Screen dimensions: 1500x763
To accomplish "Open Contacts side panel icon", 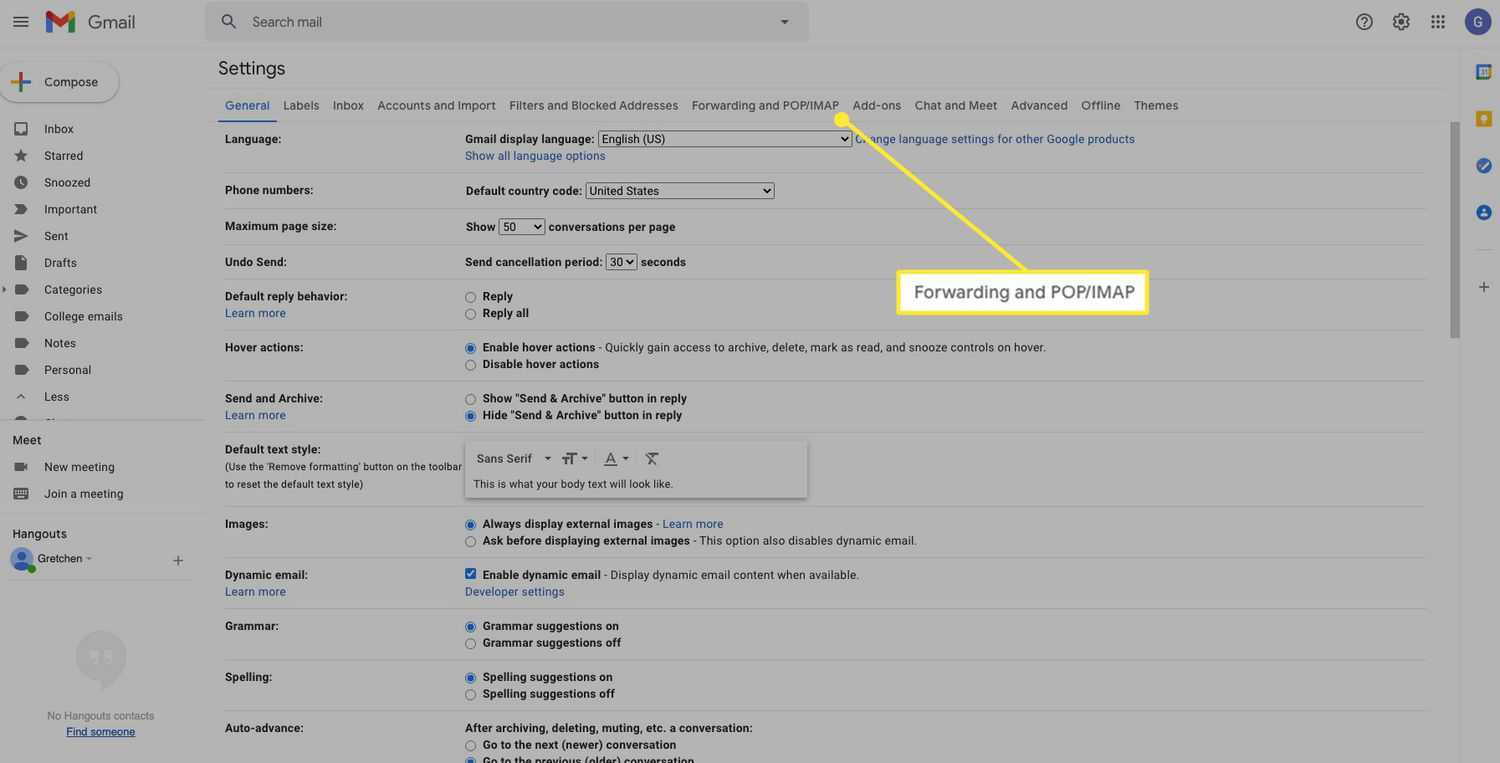I will coord(1484,212).
